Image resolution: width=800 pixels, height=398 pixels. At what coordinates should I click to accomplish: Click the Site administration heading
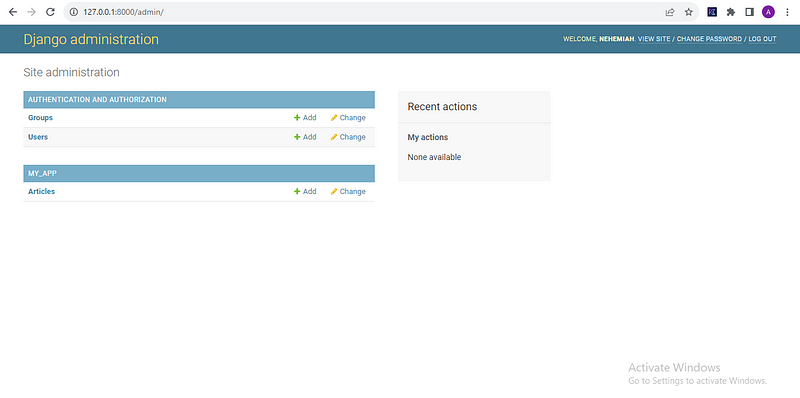tap(71, 72)
